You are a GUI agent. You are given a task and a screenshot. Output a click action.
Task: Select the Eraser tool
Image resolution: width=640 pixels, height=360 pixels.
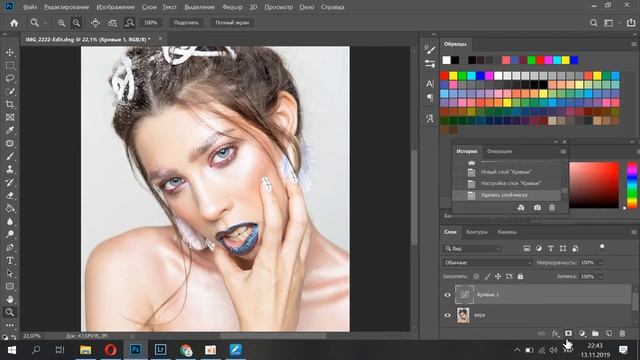coord(10,196)
